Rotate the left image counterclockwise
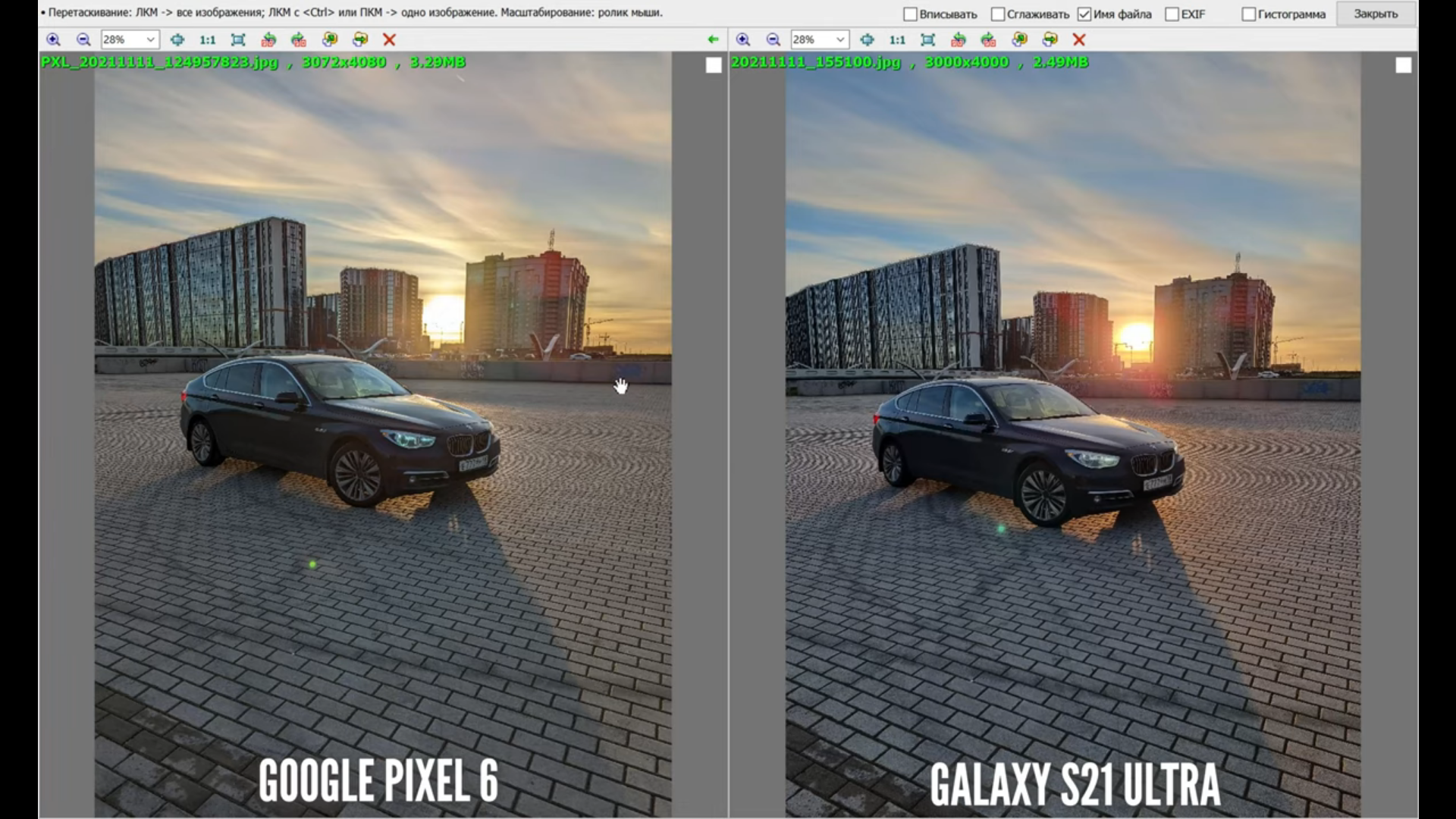Screen dimensions: 1456x819 (268, 39)
